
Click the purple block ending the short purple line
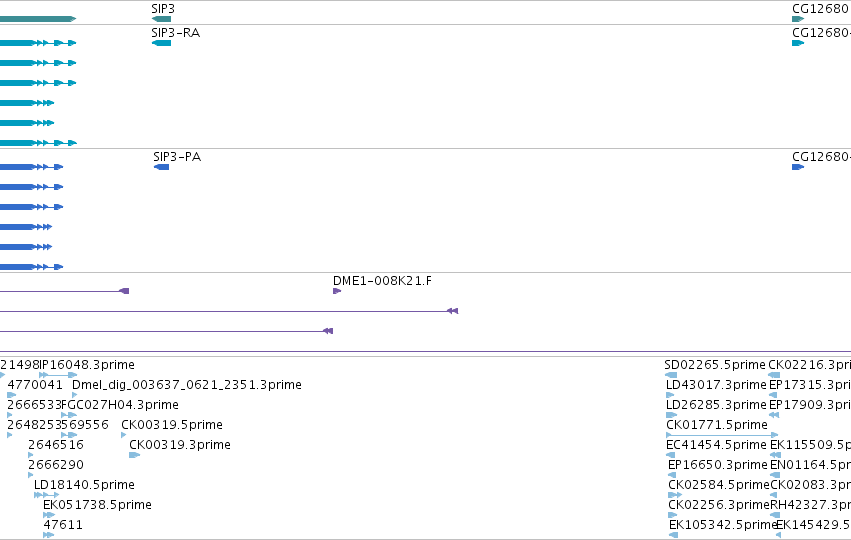pos(124,291)
